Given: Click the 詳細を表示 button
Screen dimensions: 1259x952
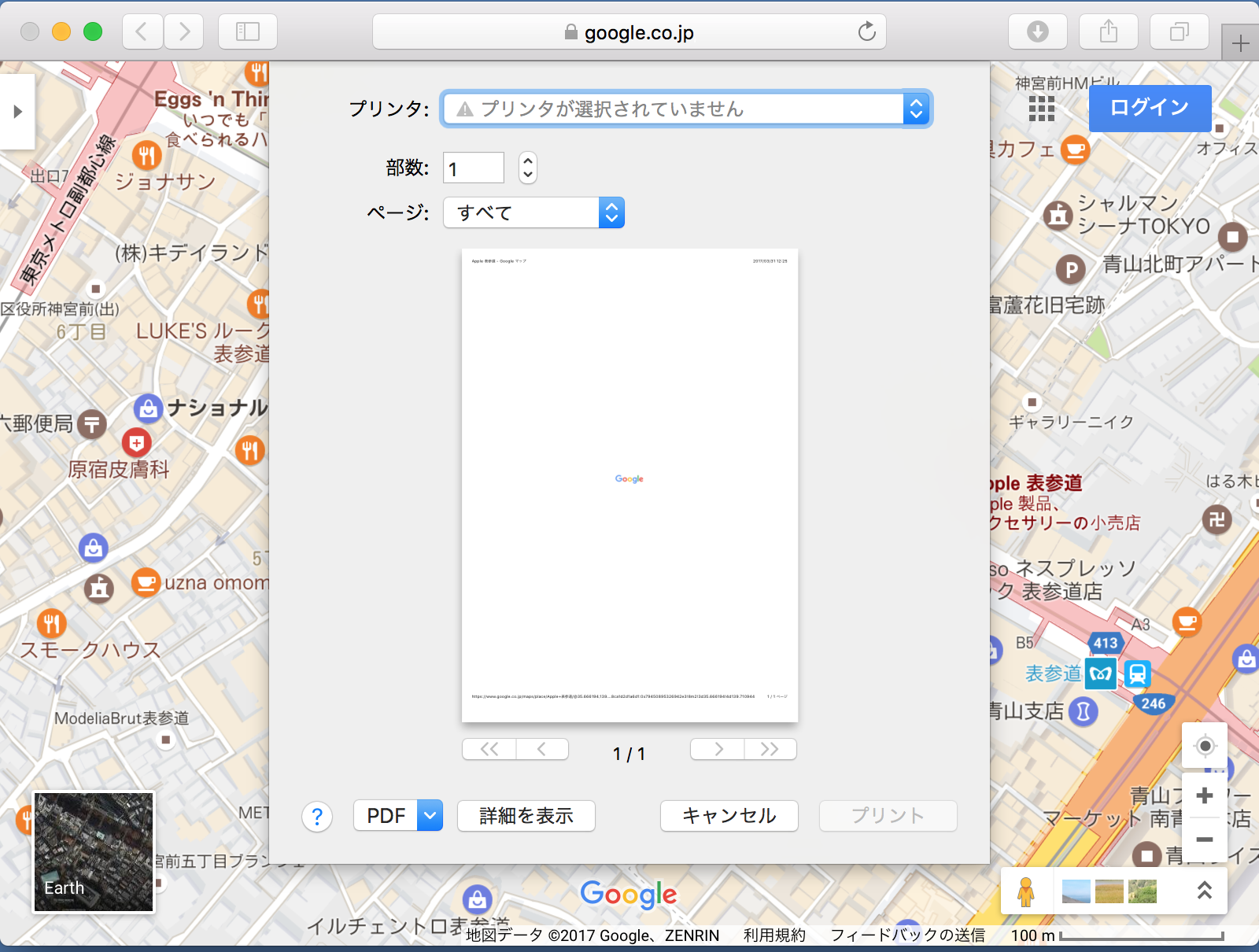Looking at the screenshot, I should tap(526, 816).
